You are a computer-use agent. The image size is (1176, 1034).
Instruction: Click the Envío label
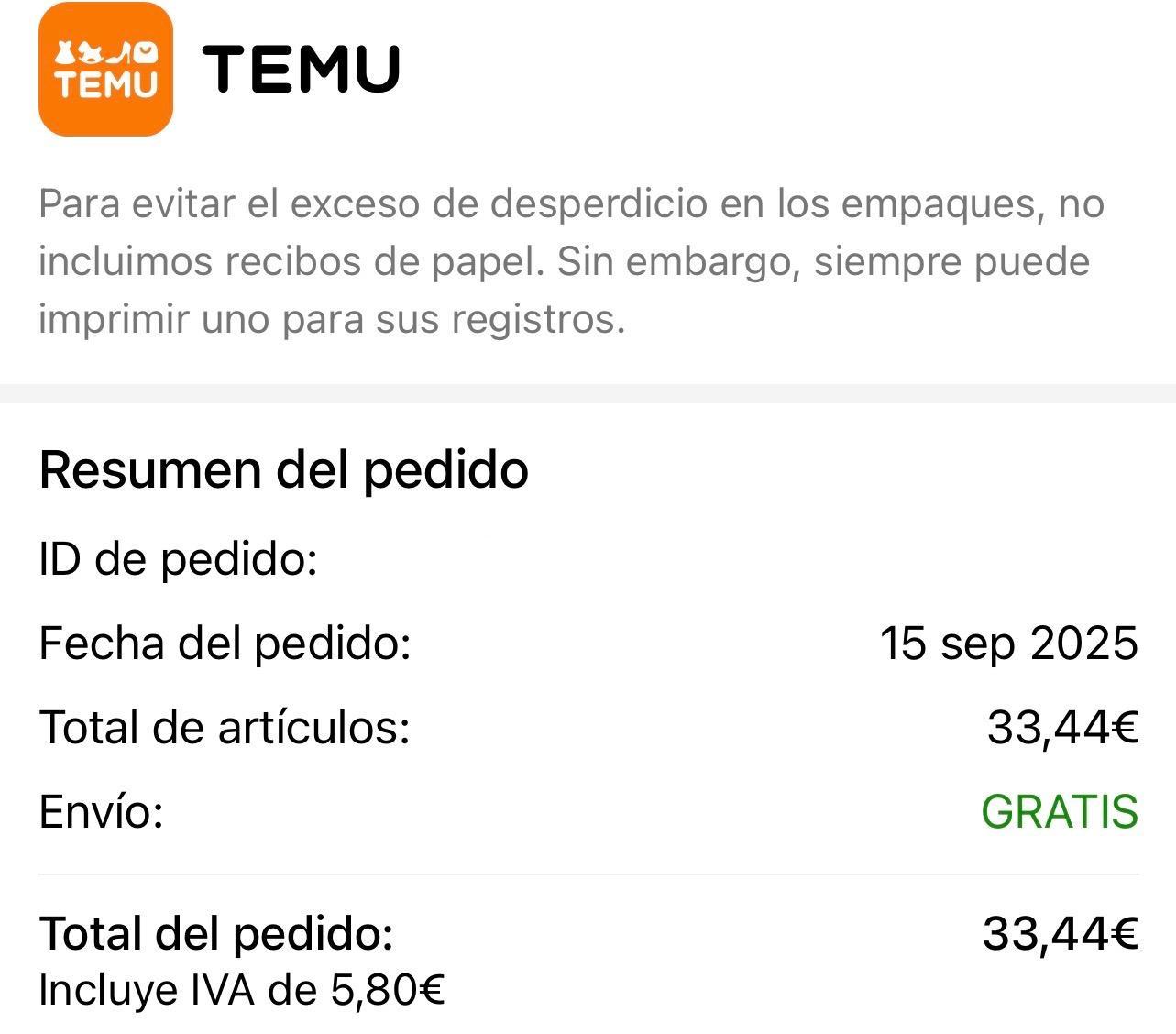101,811
